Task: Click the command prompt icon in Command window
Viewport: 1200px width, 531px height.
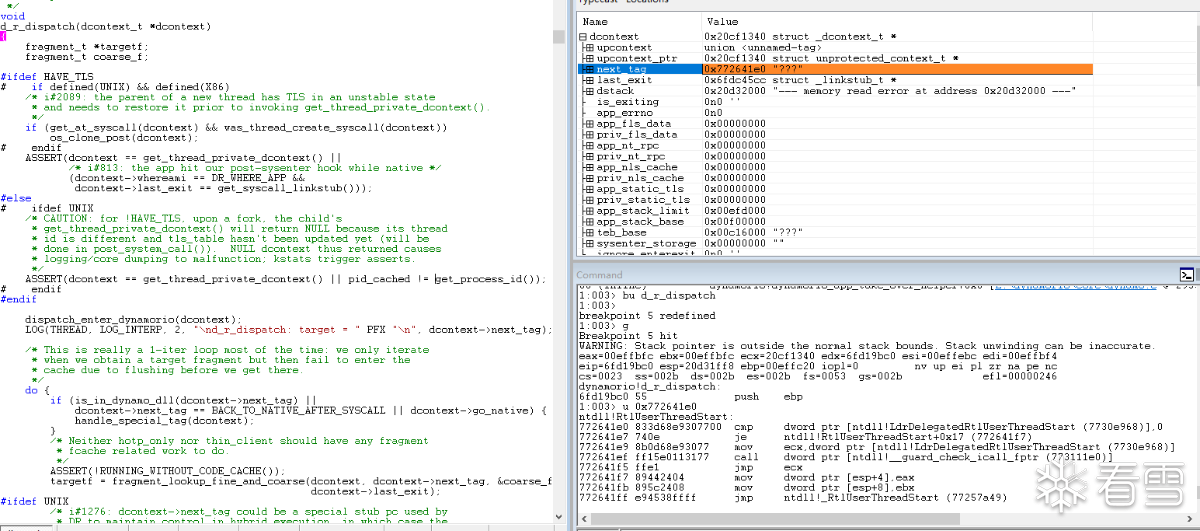Action: click(1186, 274)
